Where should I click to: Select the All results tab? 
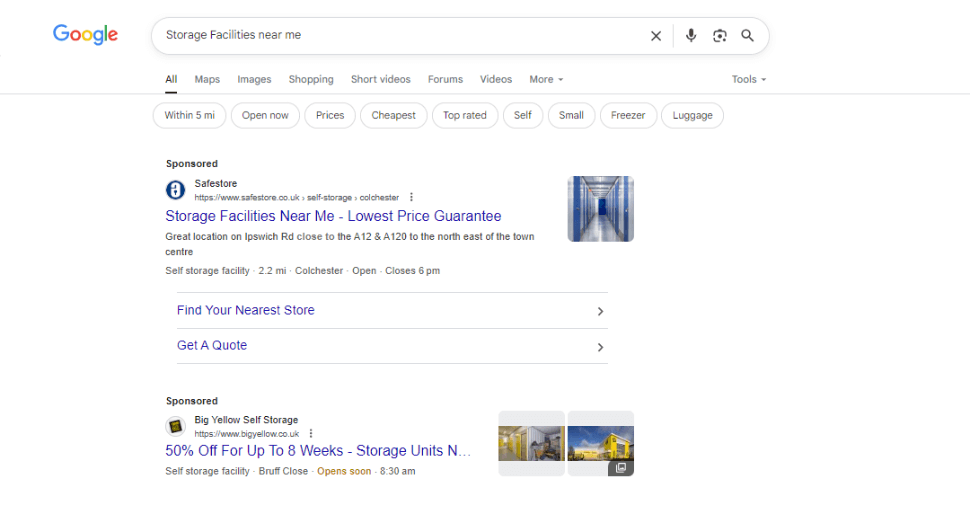click(171, 79)
